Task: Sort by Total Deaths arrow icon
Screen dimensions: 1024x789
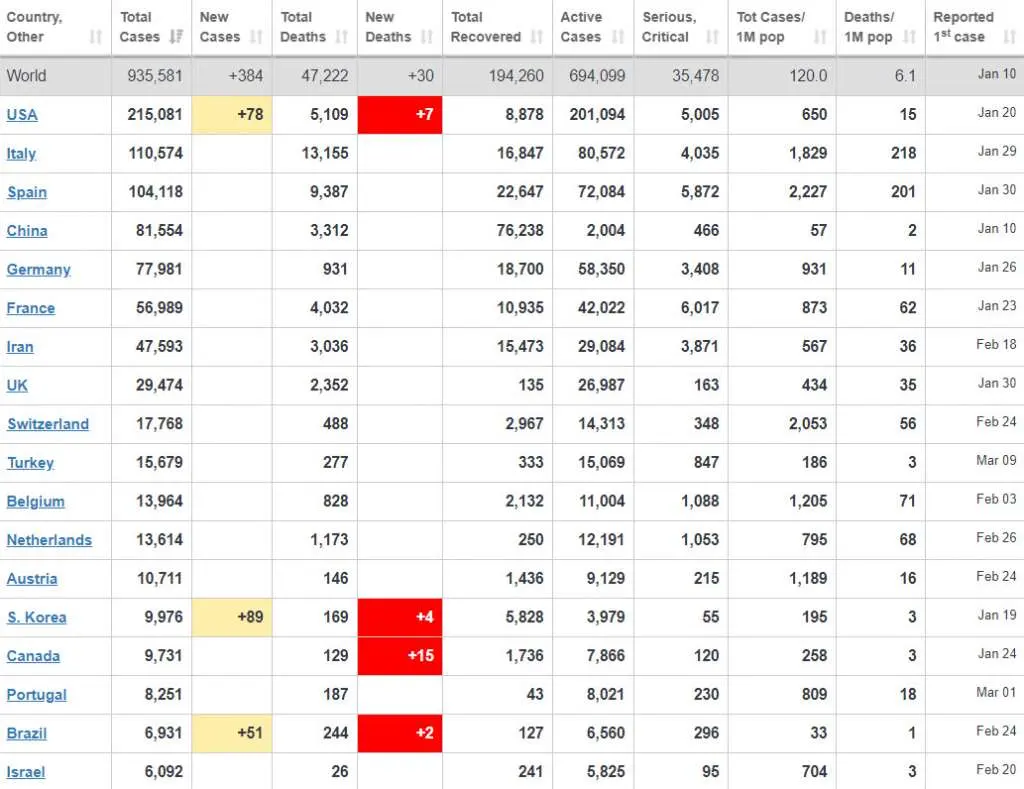Action: point(342,37)
